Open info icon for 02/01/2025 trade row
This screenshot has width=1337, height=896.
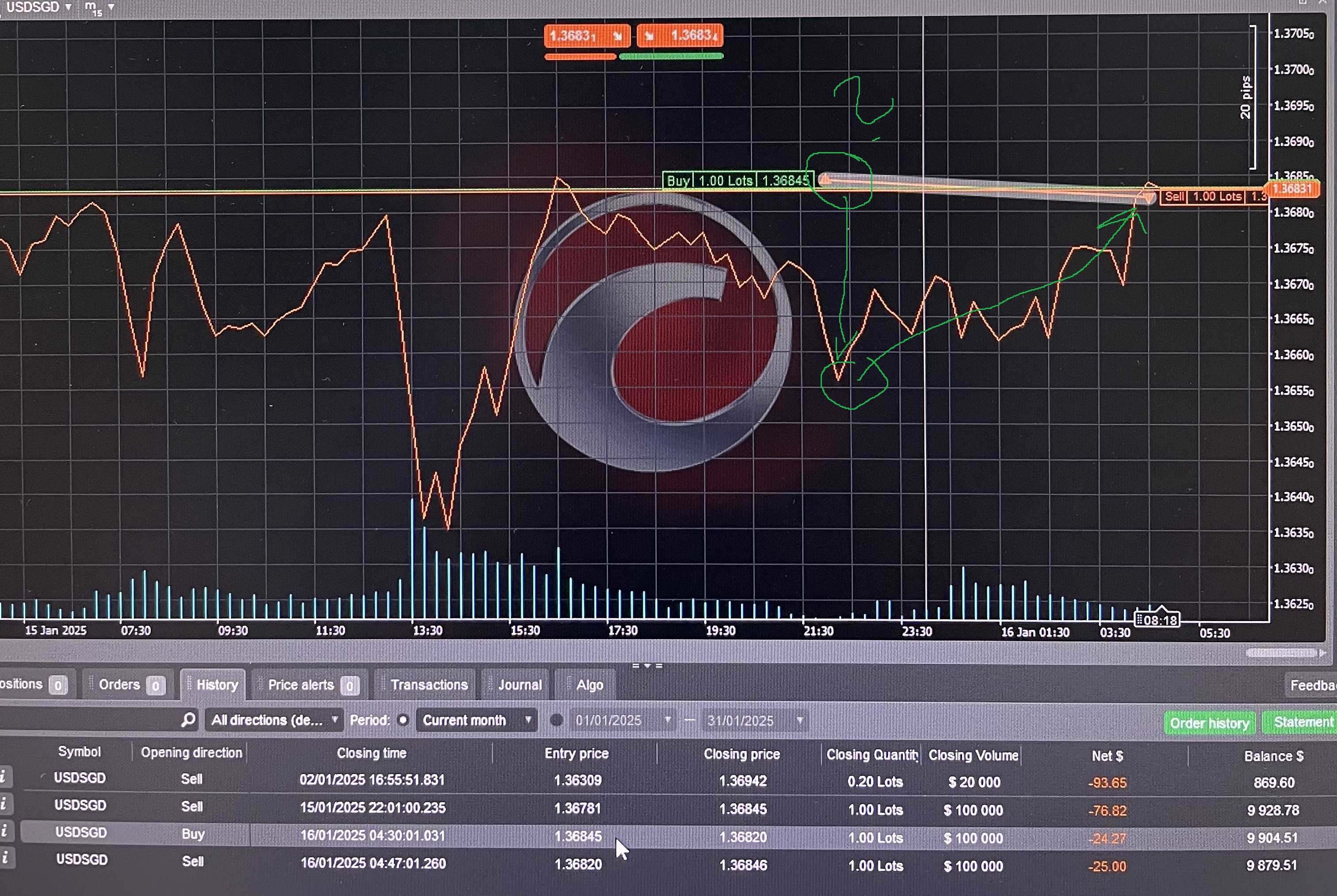click(5, 776)
